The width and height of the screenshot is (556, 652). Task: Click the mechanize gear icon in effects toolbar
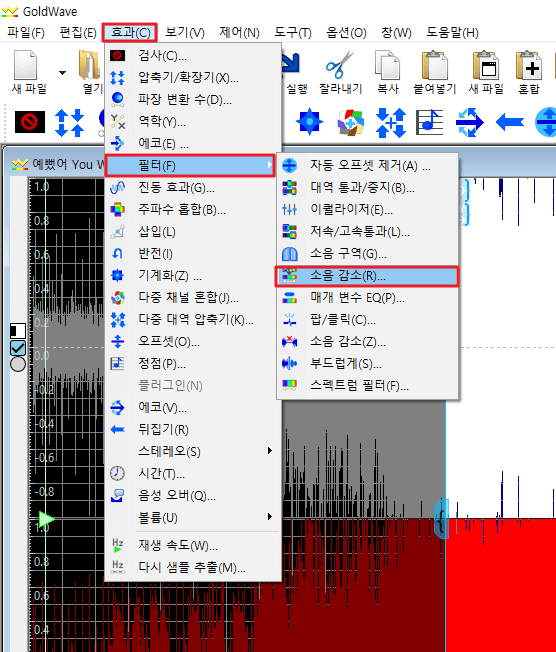coord(309,122)
